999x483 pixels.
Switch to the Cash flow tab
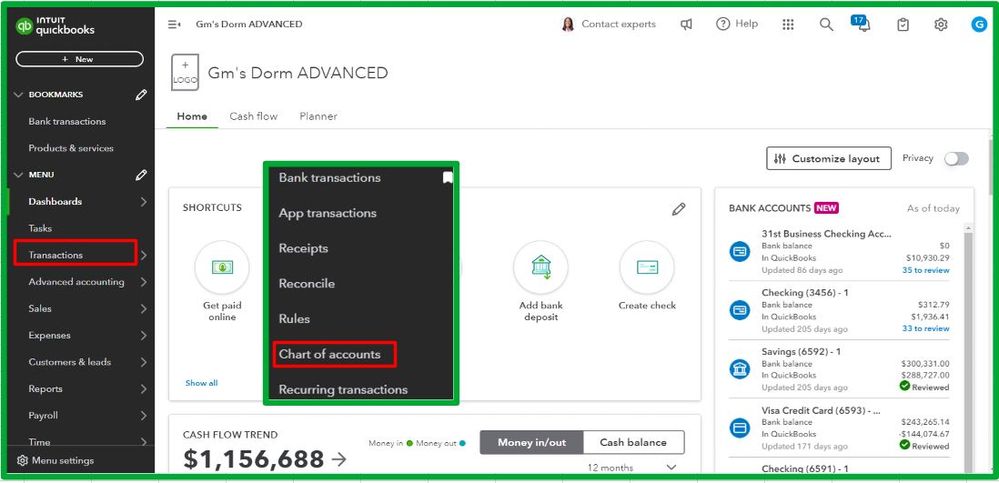[254, 116]
